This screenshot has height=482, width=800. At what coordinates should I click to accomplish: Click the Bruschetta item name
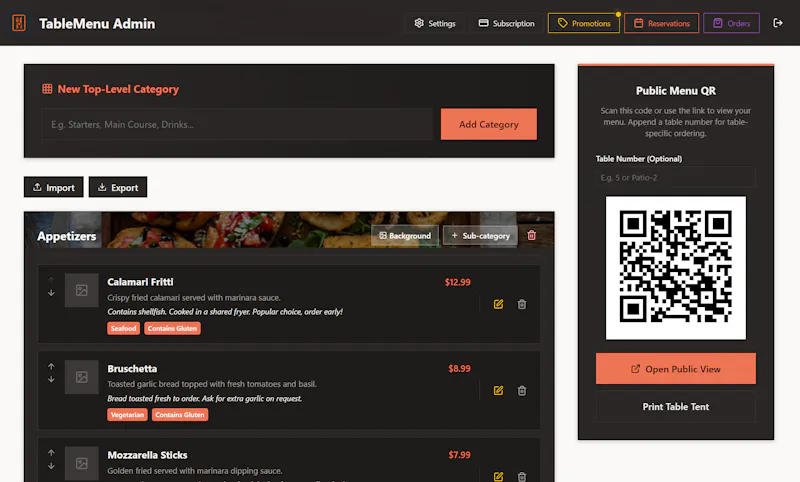[x=132, y=368]
